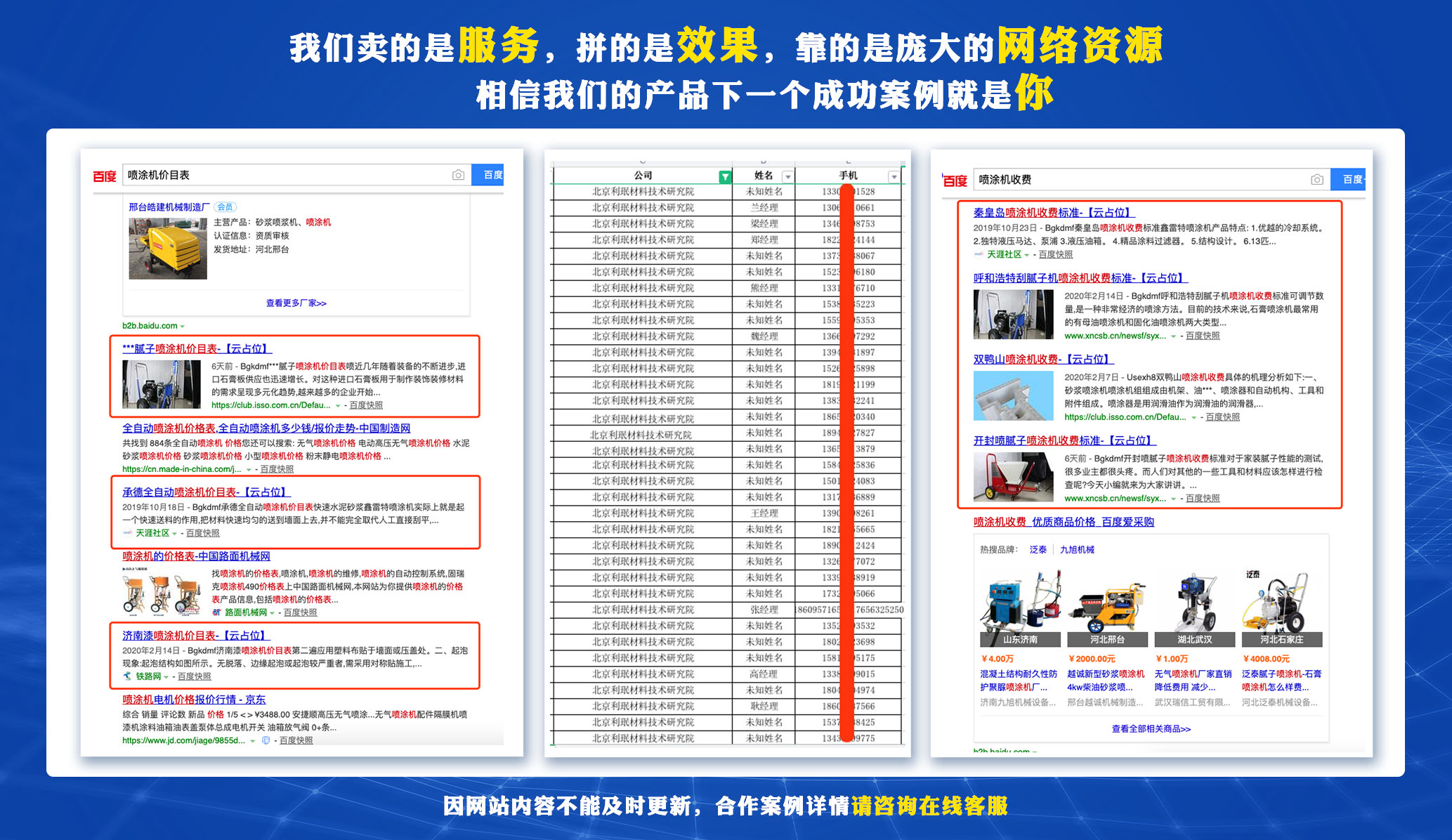Click the thumbnail of the ***腻子喷涂机价目表 result
Screen dimensions: 1452x840
click(162, 384)
